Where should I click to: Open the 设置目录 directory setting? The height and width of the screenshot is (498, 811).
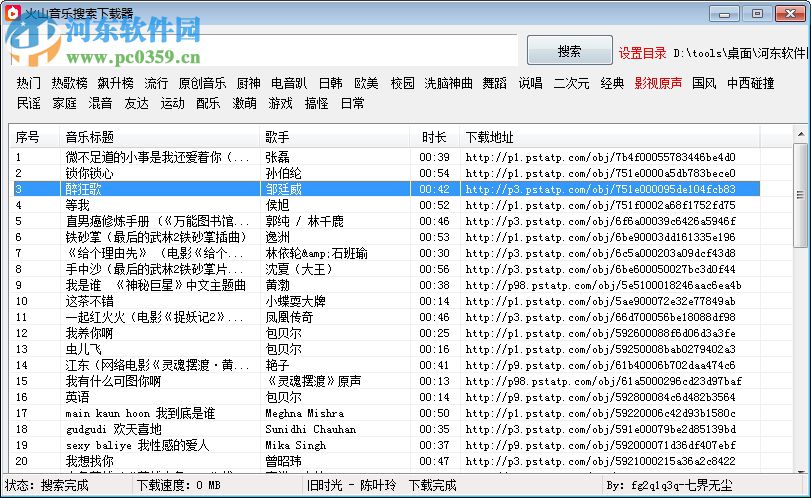[x=642, y=53]
